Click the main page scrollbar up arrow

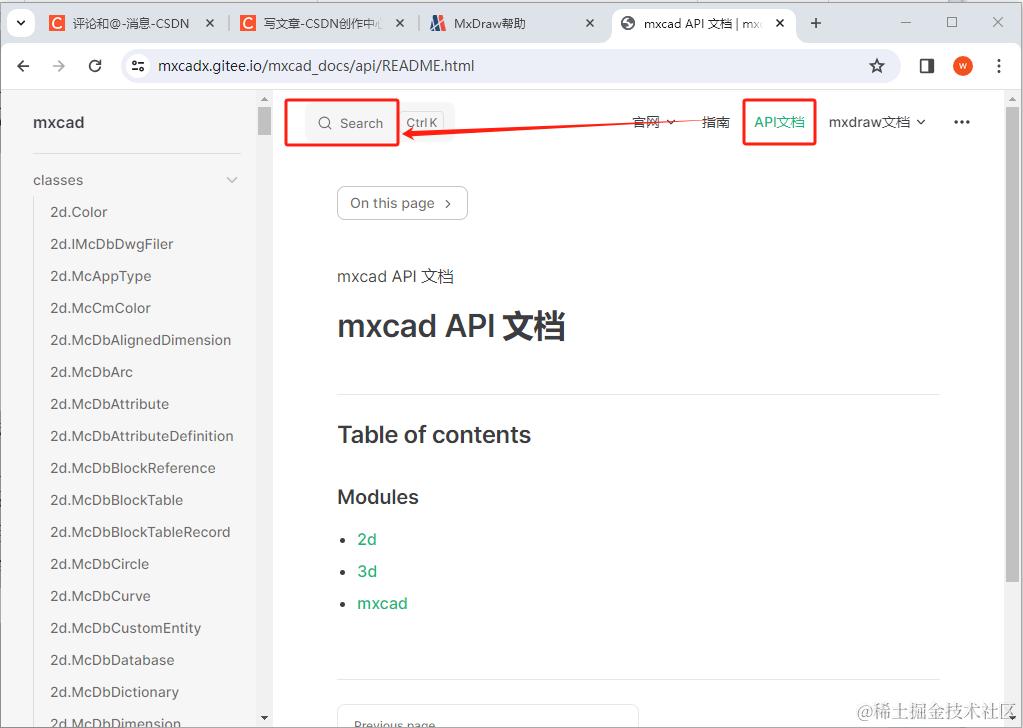coord(1012,99)
